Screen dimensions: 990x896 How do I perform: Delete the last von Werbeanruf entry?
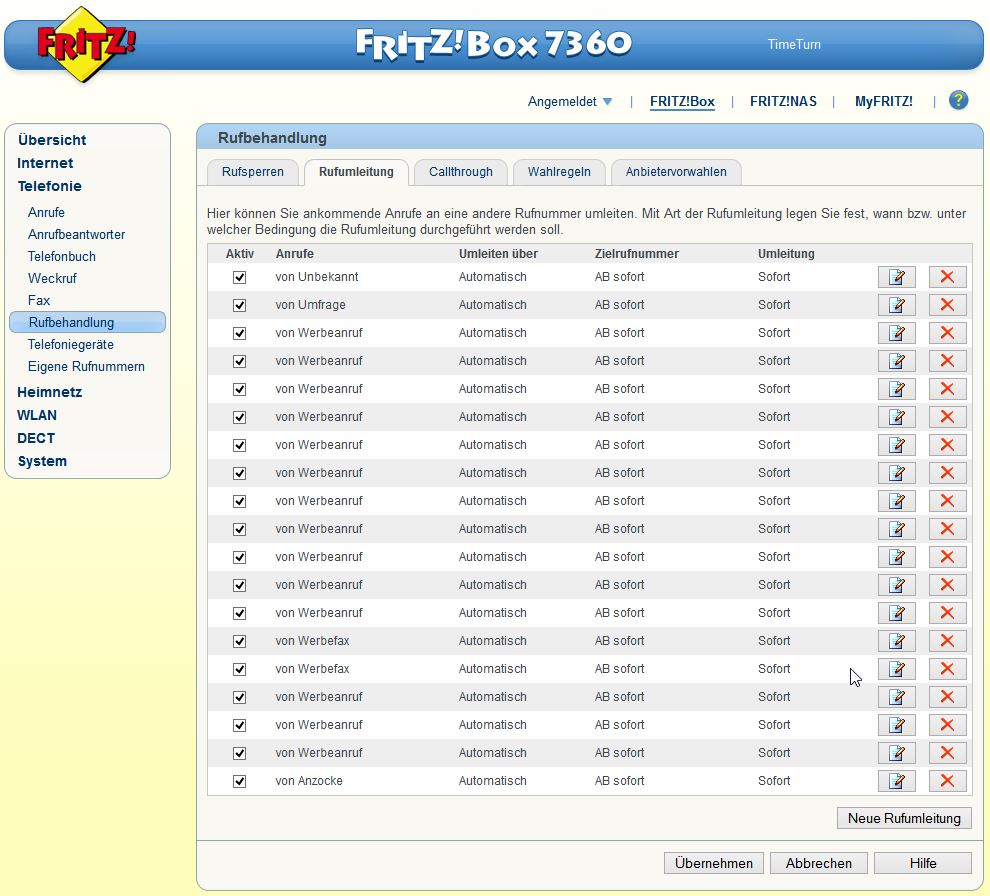947,753
